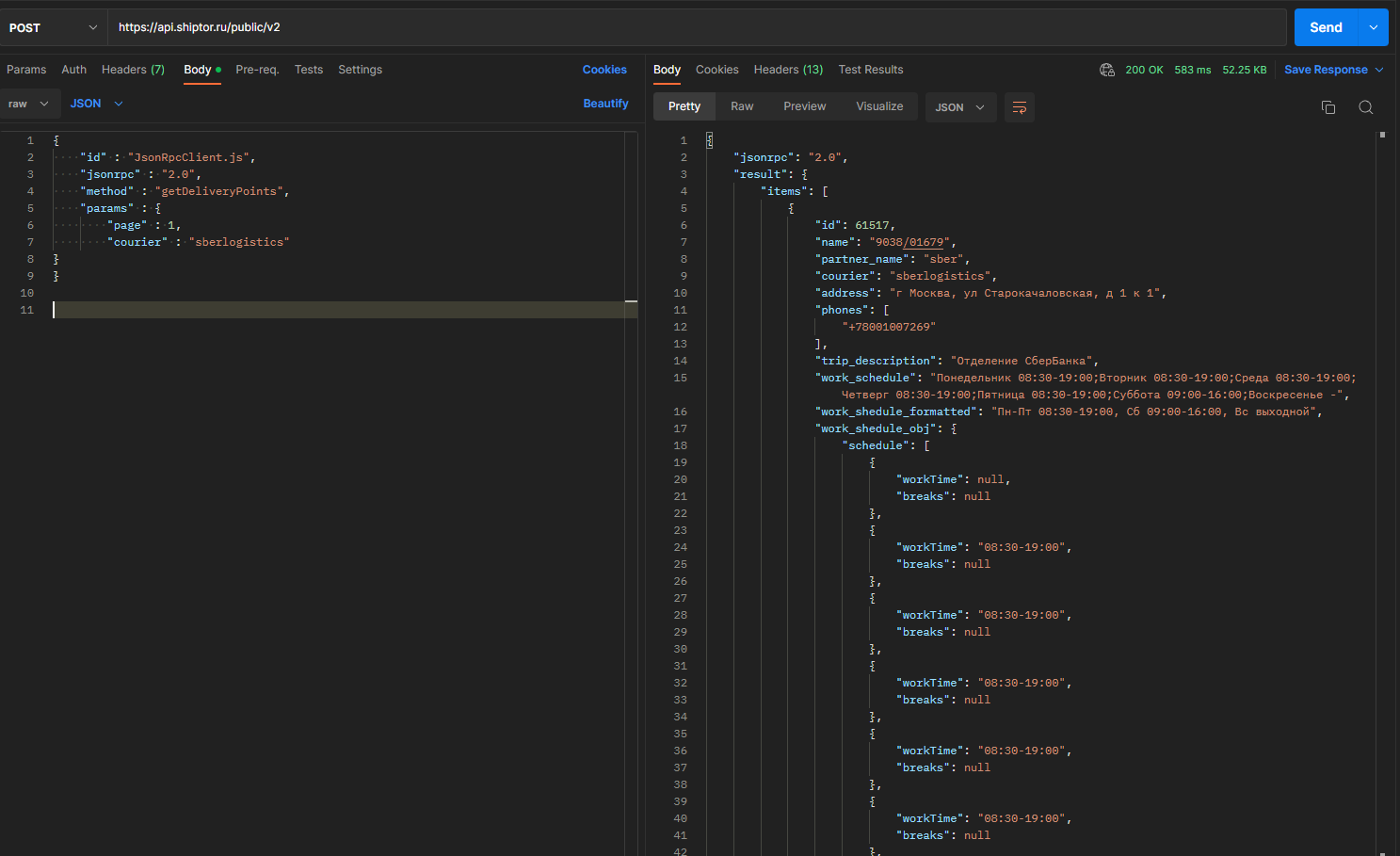Switch to request Headers (7) tab
The height and width of the screenshot is (856, 1400).
(x=133, y=70)
